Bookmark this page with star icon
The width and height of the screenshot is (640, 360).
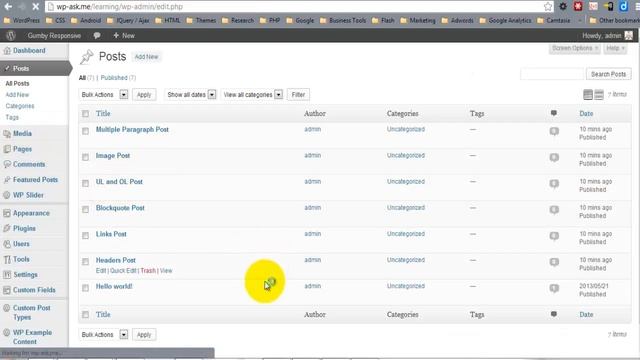coord(548,7)
